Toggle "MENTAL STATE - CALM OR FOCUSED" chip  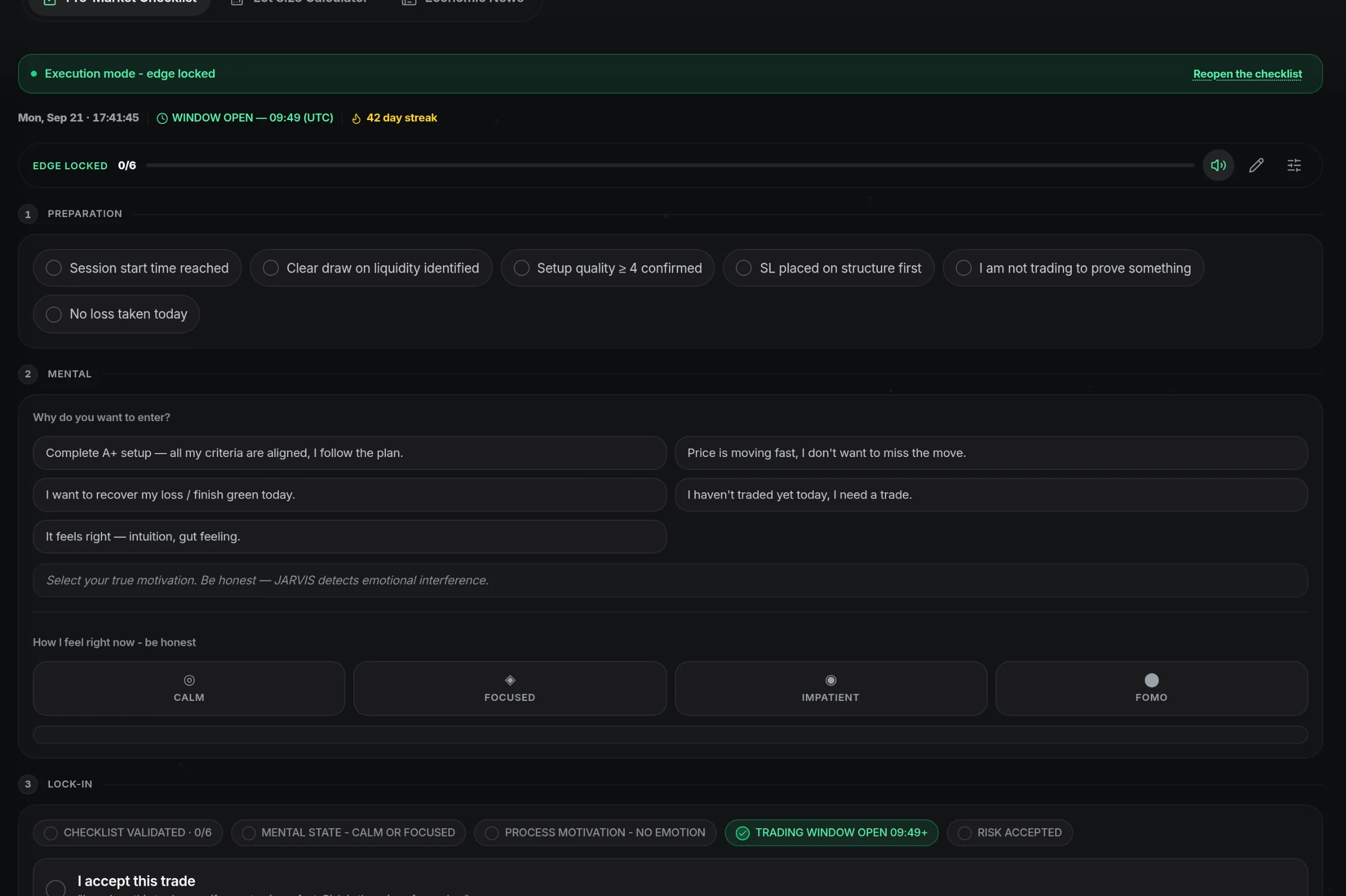(x=348, y=833)
